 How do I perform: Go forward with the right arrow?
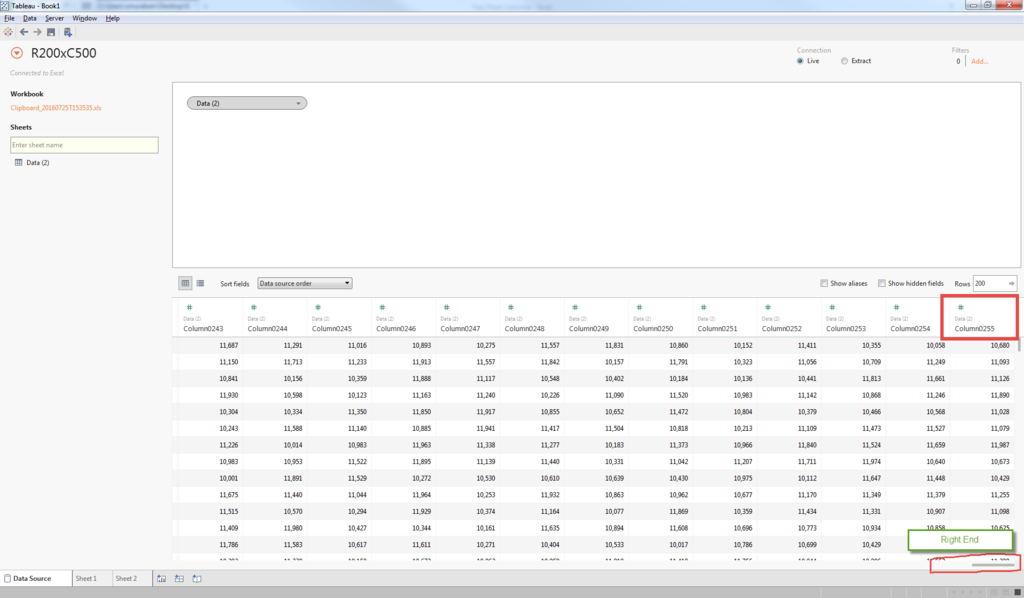pyautogui.click(x=37, y=32)
